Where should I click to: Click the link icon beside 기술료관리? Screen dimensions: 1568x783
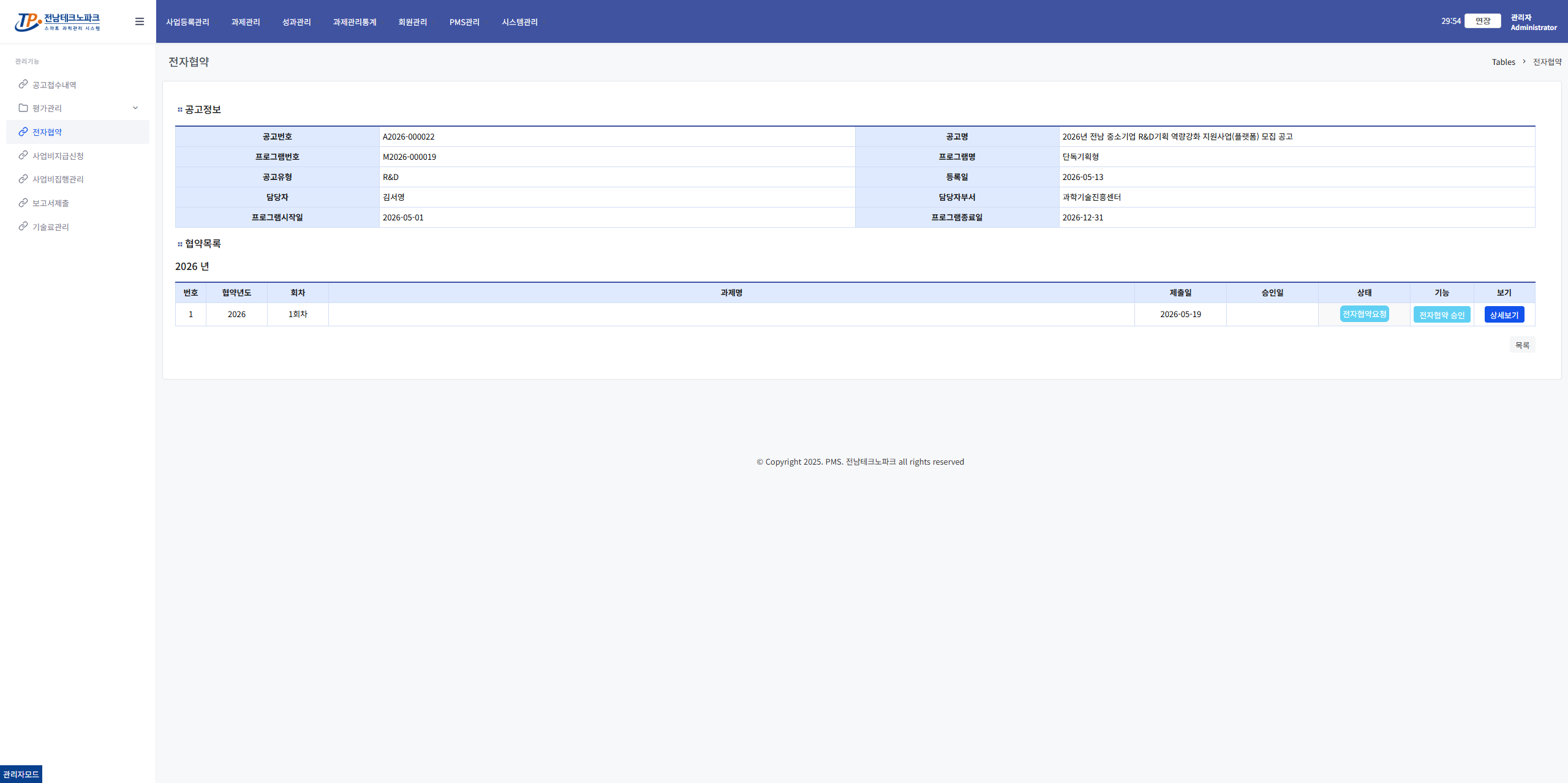pos(23,227)
